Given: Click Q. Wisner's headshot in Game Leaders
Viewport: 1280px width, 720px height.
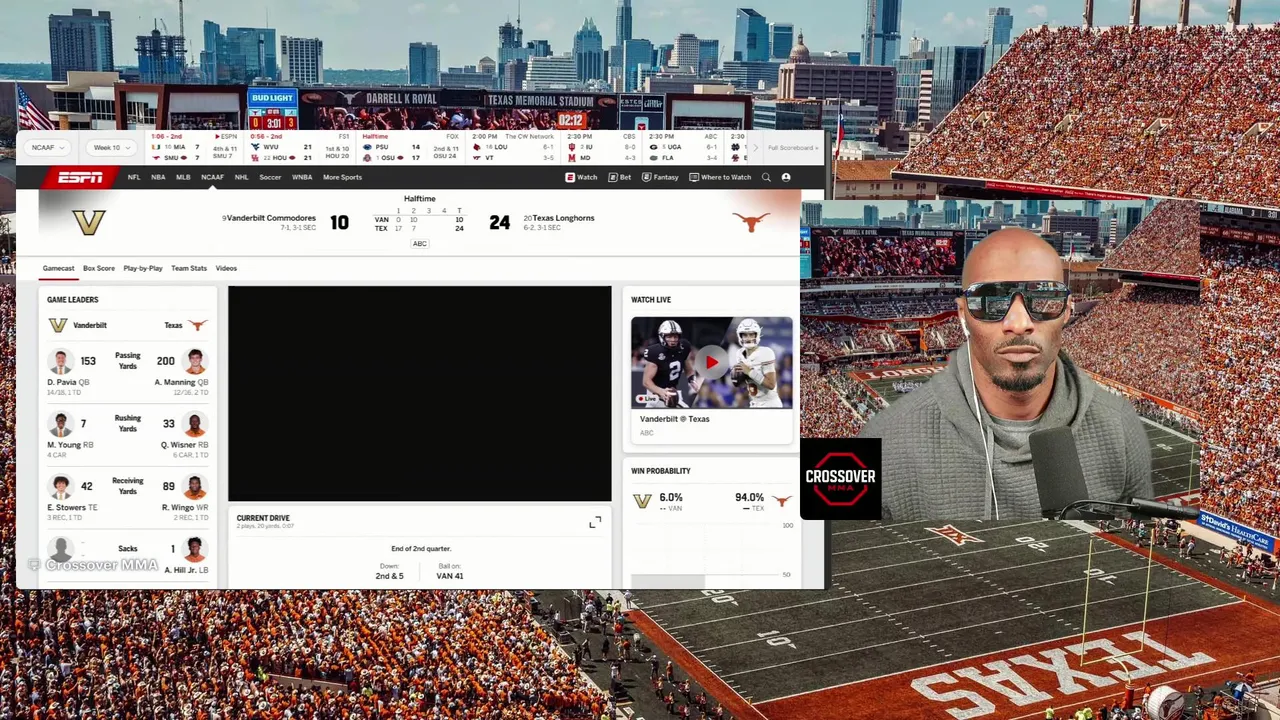Looking at the screenshot, I should point(195,424).
